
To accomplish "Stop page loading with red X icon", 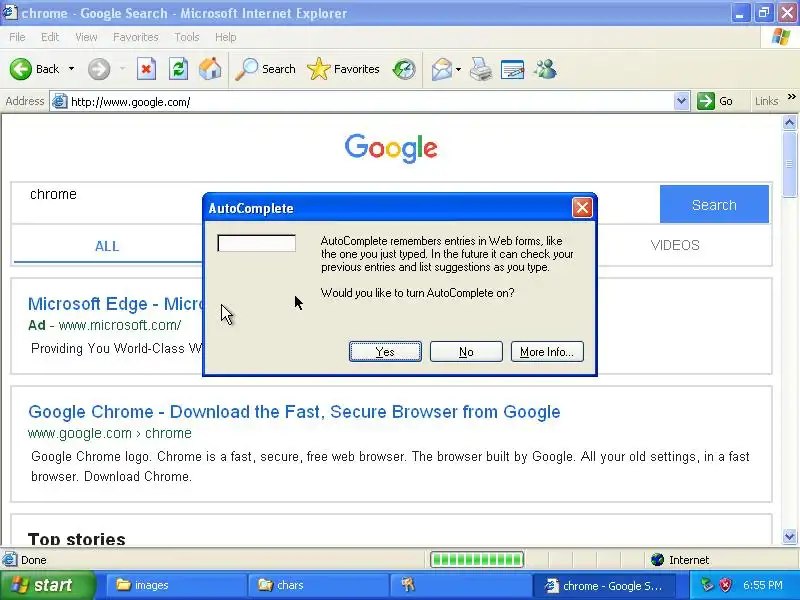I will coord(146,69).
